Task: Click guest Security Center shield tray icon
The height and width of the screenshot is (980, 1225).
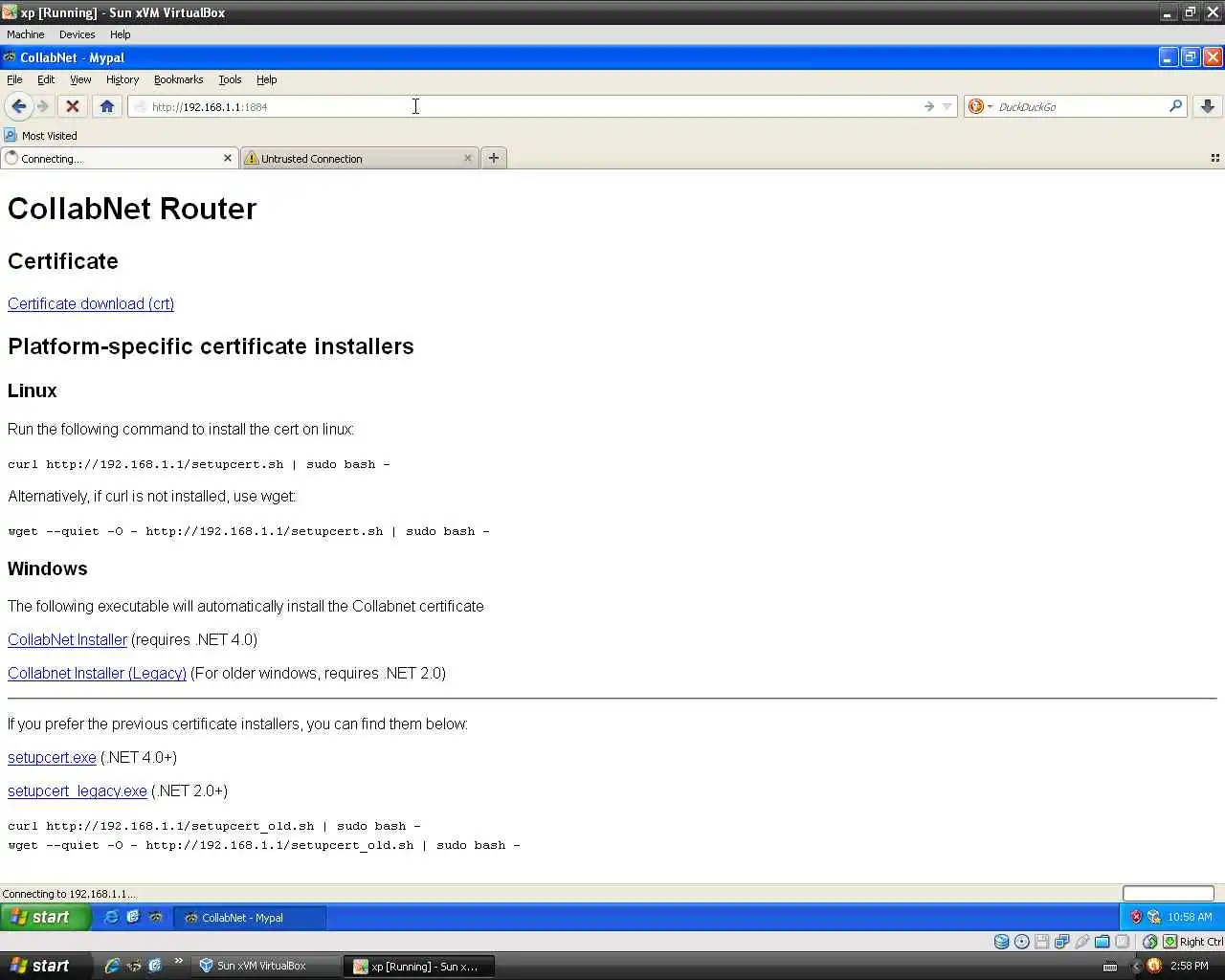Action: (x=1136, y=917)
